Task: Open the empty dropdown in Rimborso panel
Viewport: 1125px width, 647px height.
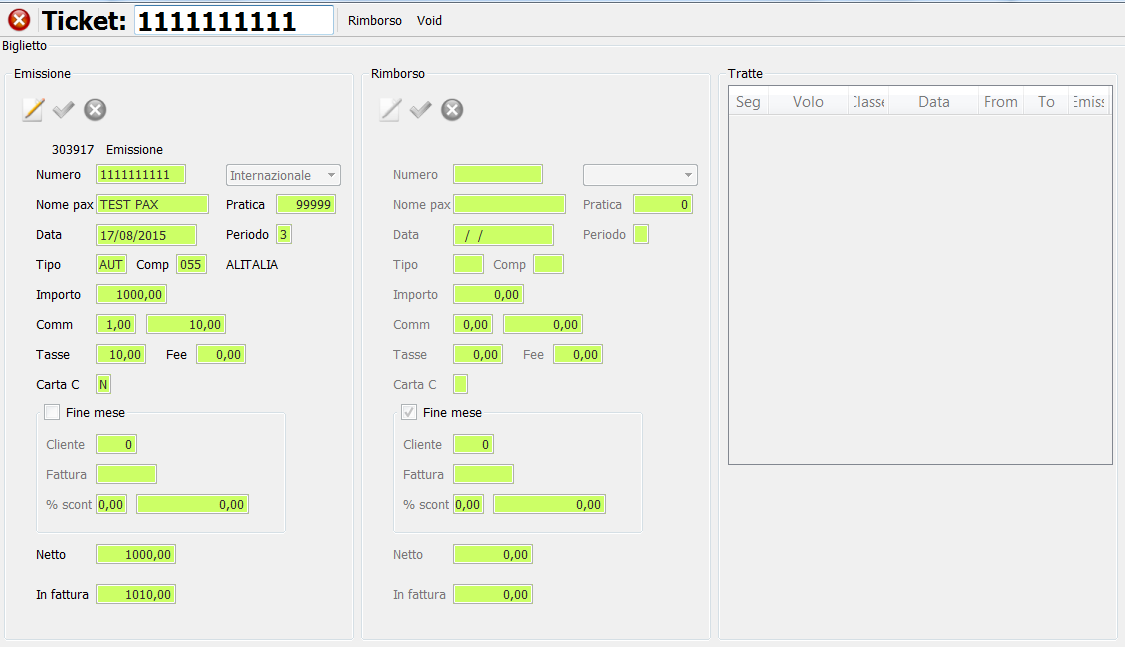Action: [640, 175]
